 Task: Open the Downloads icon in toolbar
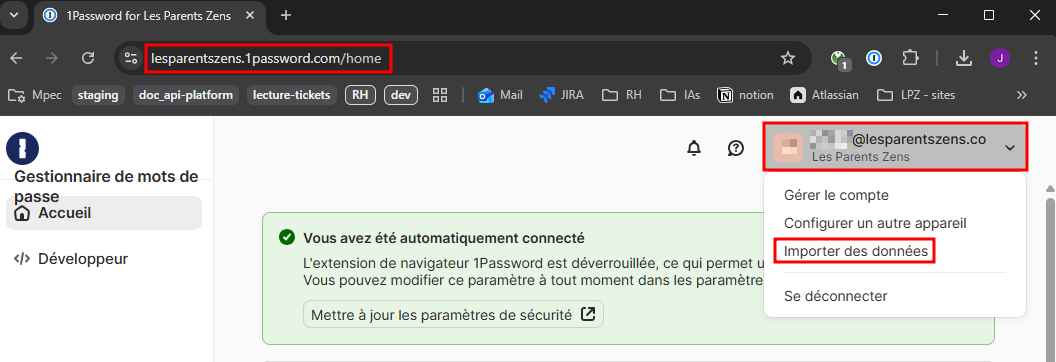(964, 59)
